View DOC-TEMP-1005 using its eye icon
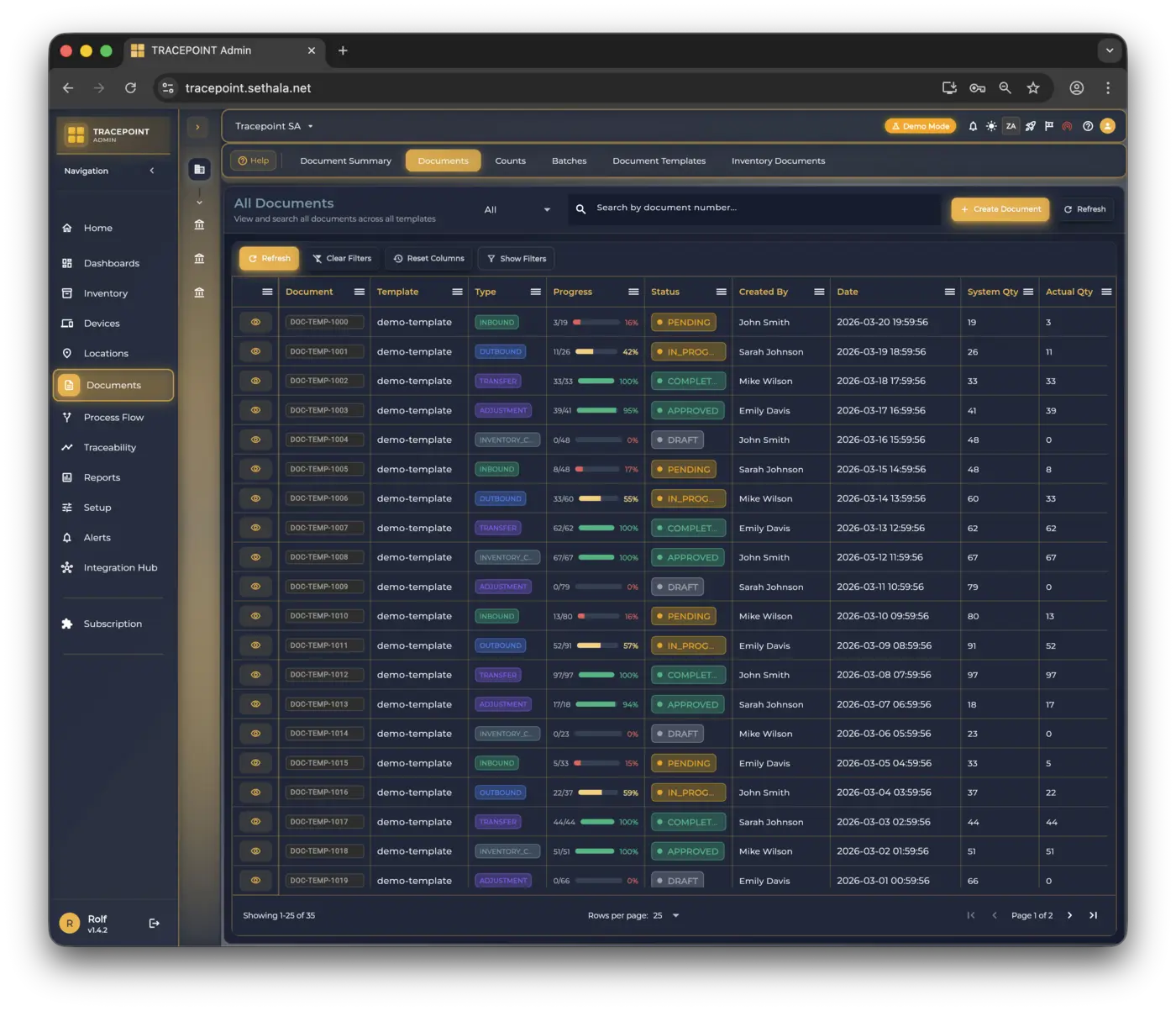 [x=255, y=469]
